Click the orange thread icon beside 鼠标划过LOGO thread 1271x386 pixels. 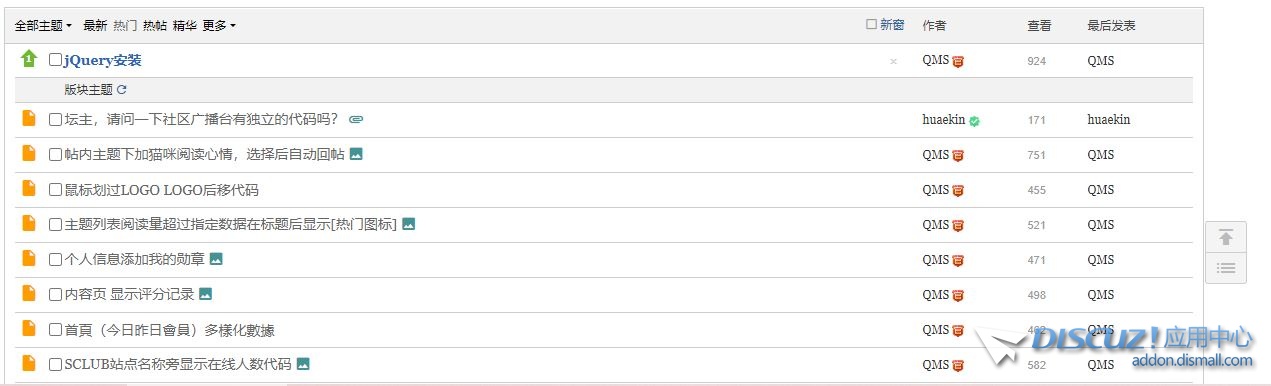[29, 189]
